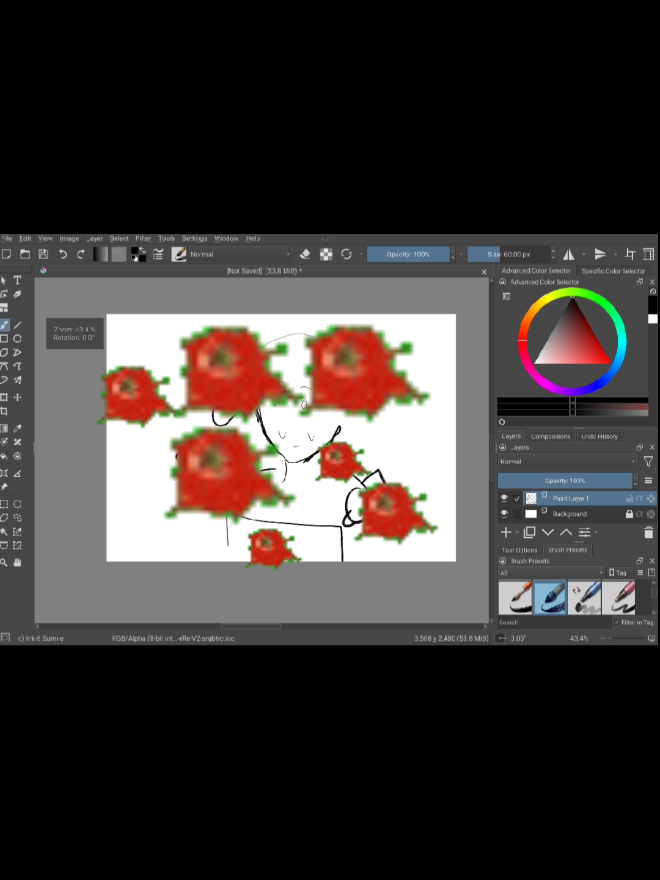
Task: Click the horizontal mirror tool icon
Action: pyautogui.click(x=569, y=254)
